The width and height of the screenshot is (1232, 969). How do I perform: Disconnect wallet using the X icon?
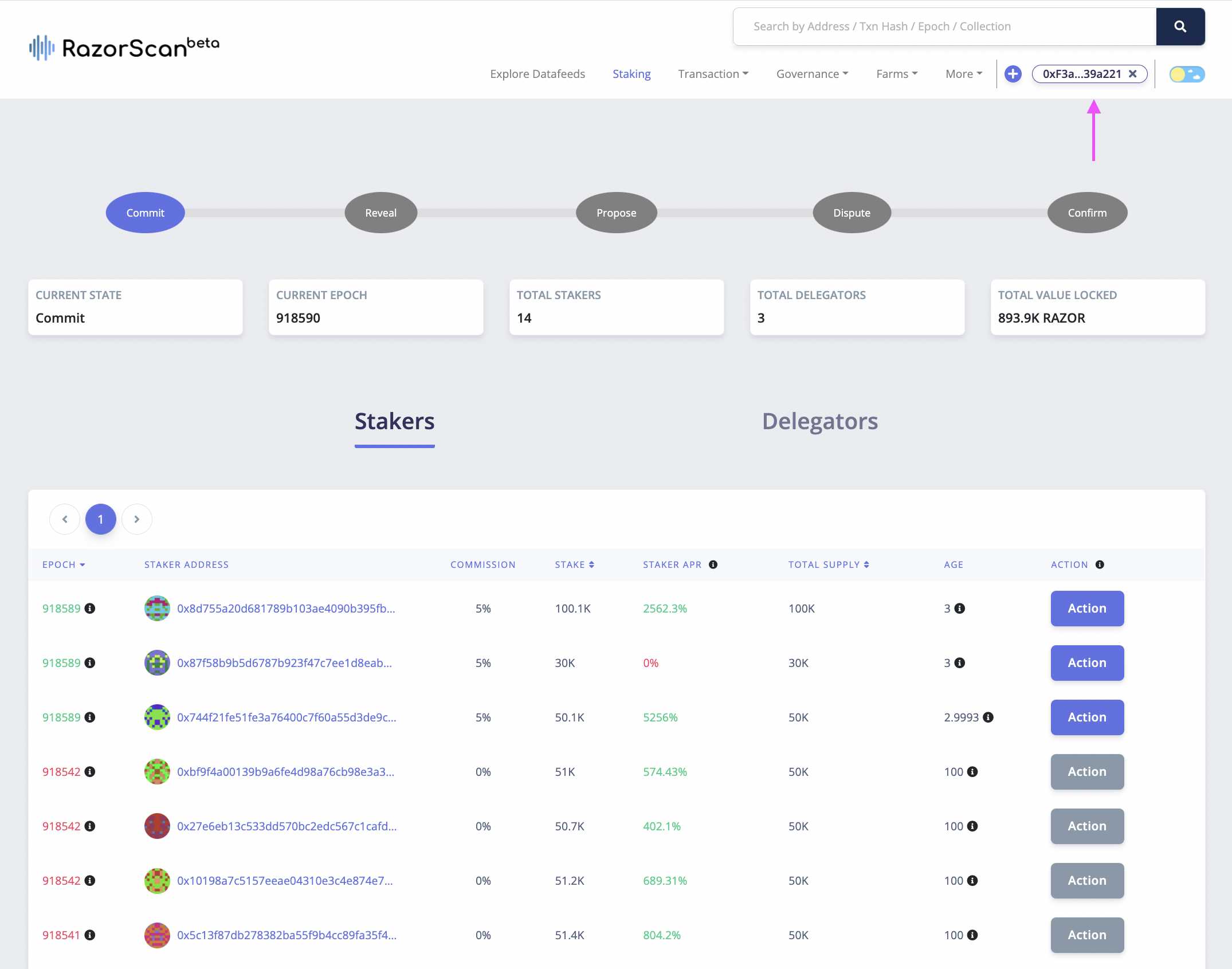(x=1132, y=74)
